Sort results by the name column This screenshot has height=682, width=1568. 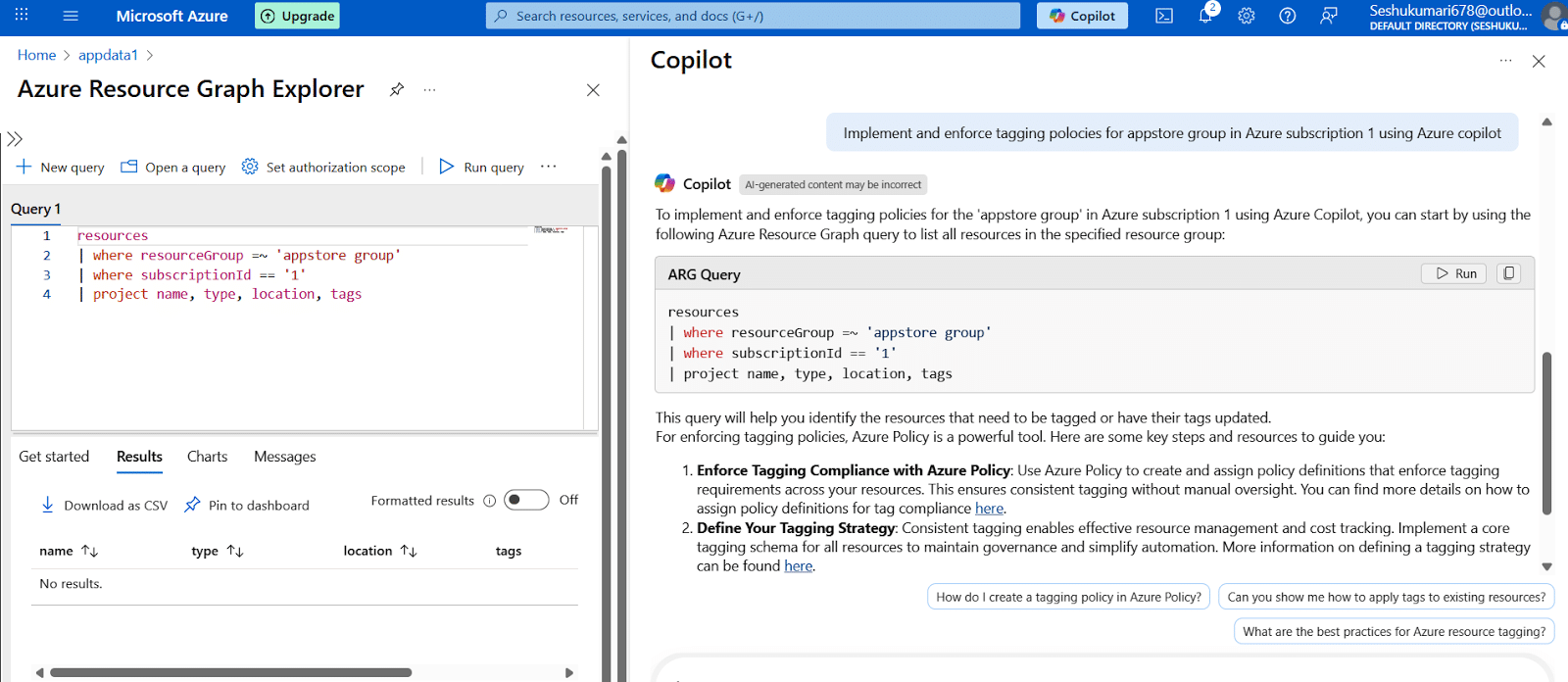(x=69, y=551)
